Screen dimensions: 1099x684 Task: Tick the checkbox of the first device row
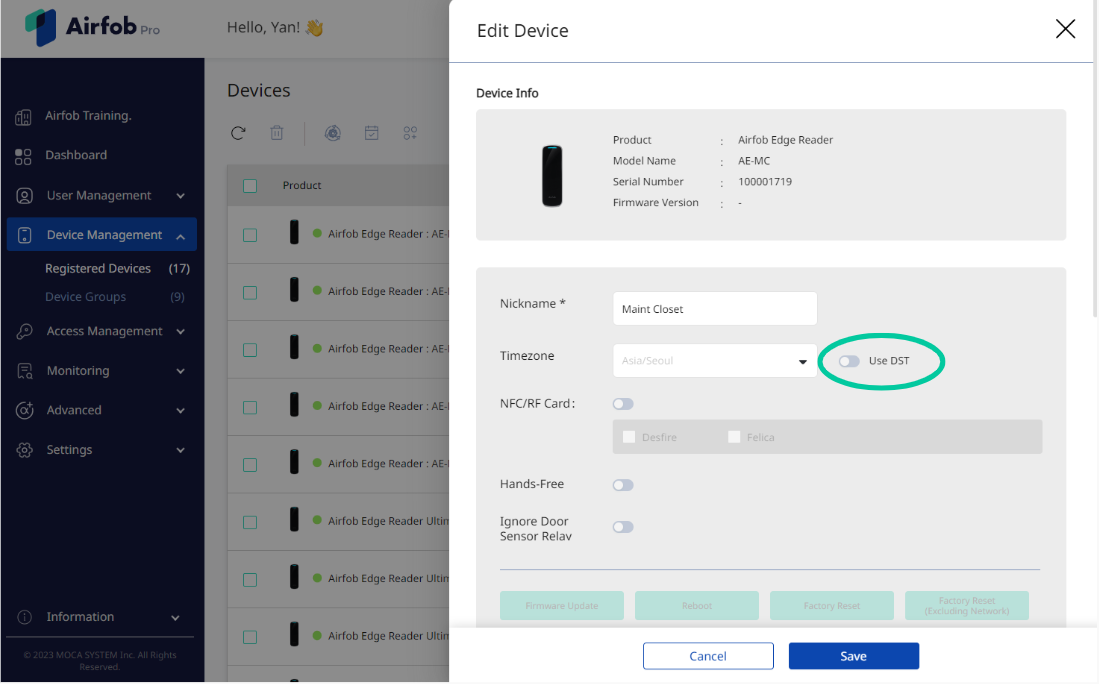tap(250, 235)
